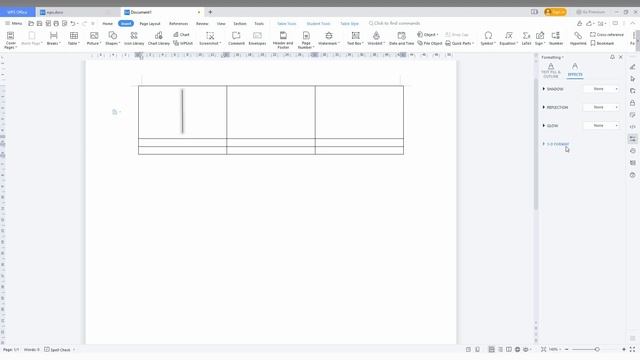
Task: Open the Table Style tab
Action: [x=349, y=24]
